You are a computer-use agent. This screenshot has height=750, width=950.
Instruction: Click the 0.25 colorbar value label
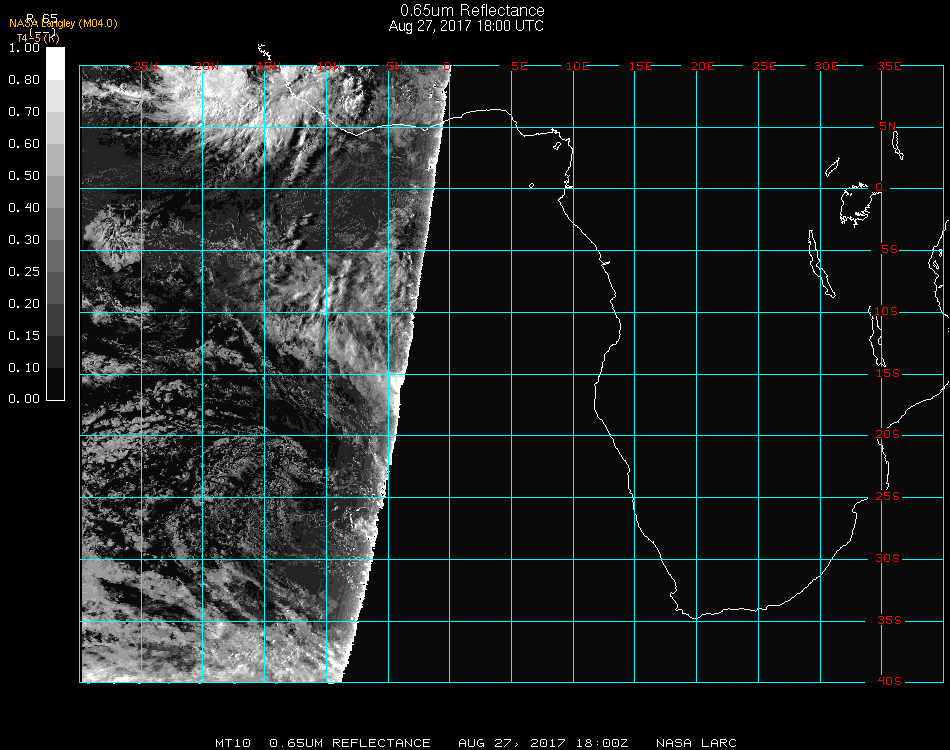24,271
